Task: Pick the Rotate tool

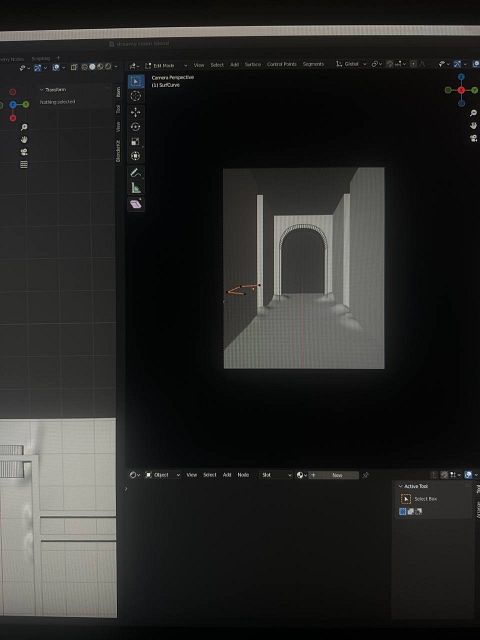Action: (136, 127)
